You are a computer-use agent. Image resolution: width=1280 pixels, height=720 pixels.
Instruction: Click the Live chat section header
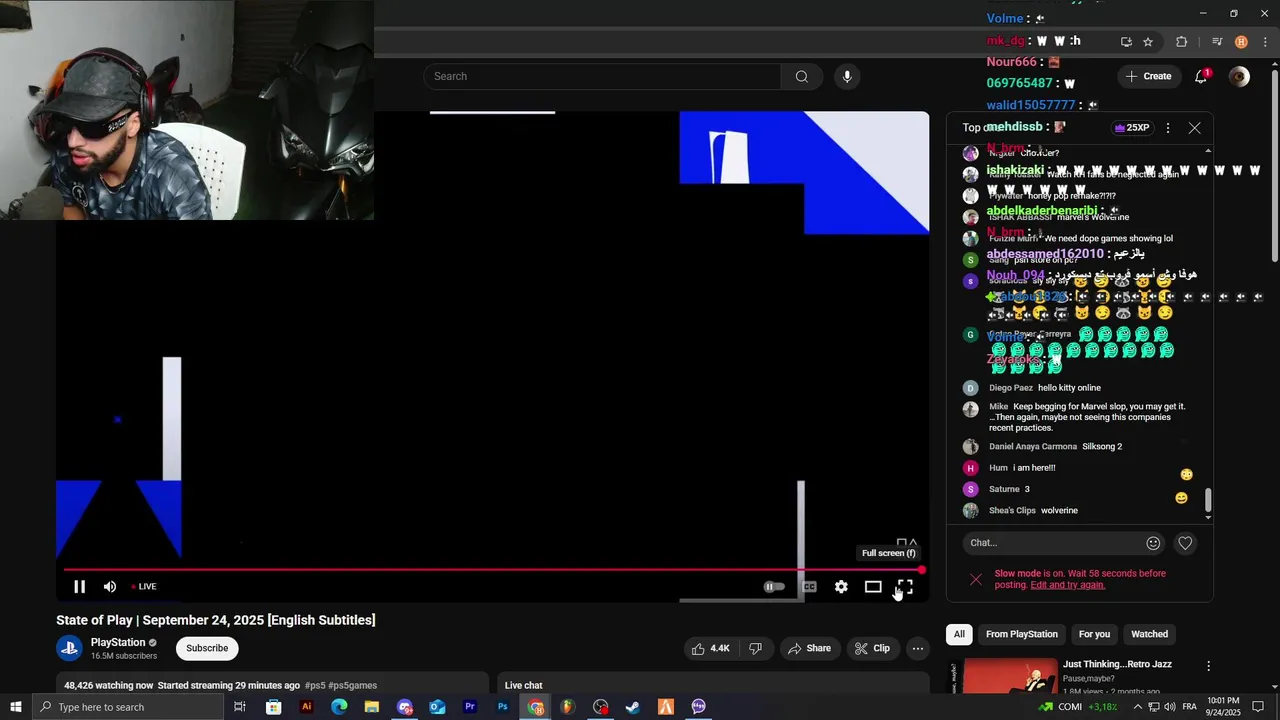tap(523, 685)
